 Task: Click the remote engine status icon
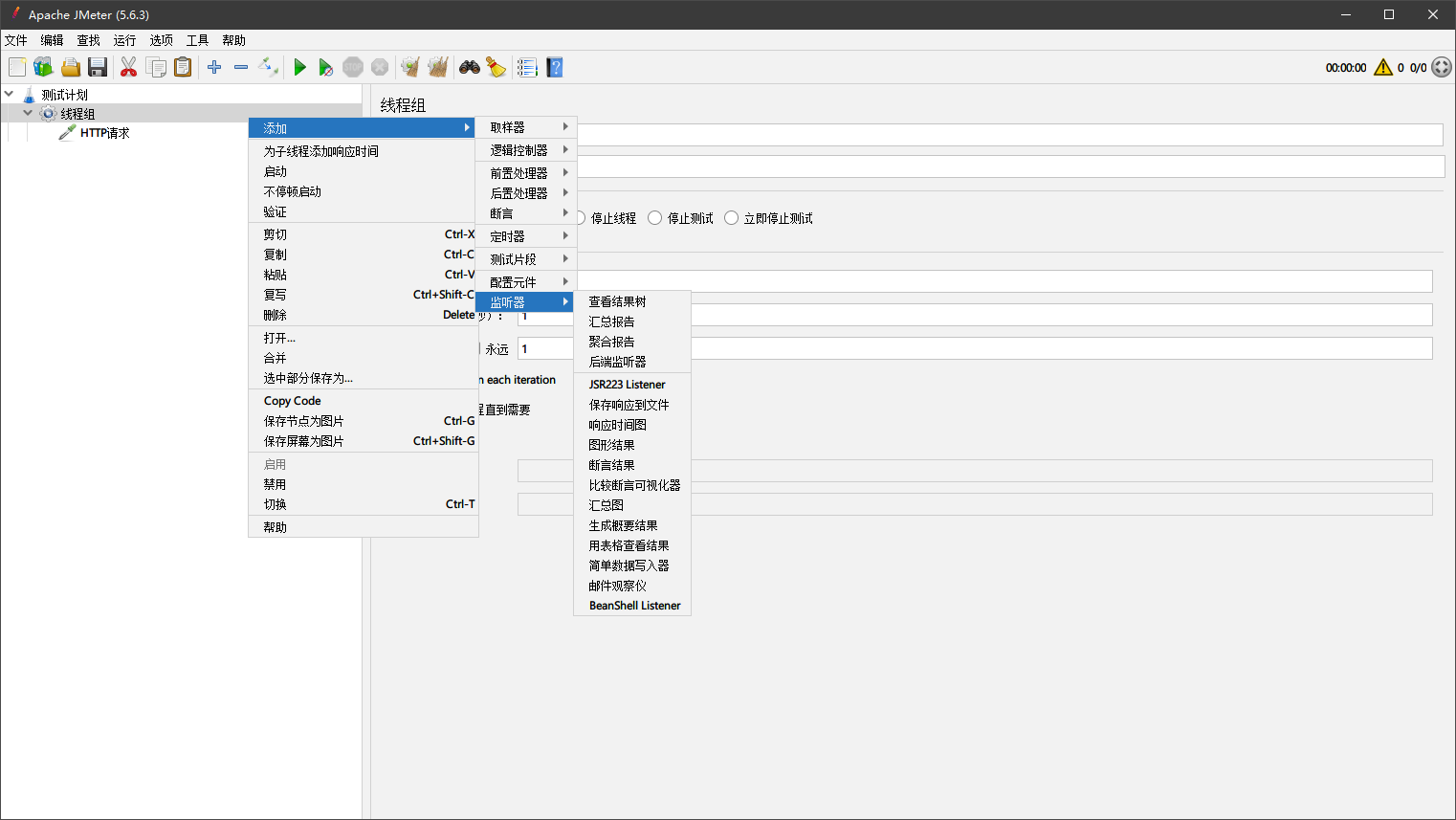[x=1442, y=67]
